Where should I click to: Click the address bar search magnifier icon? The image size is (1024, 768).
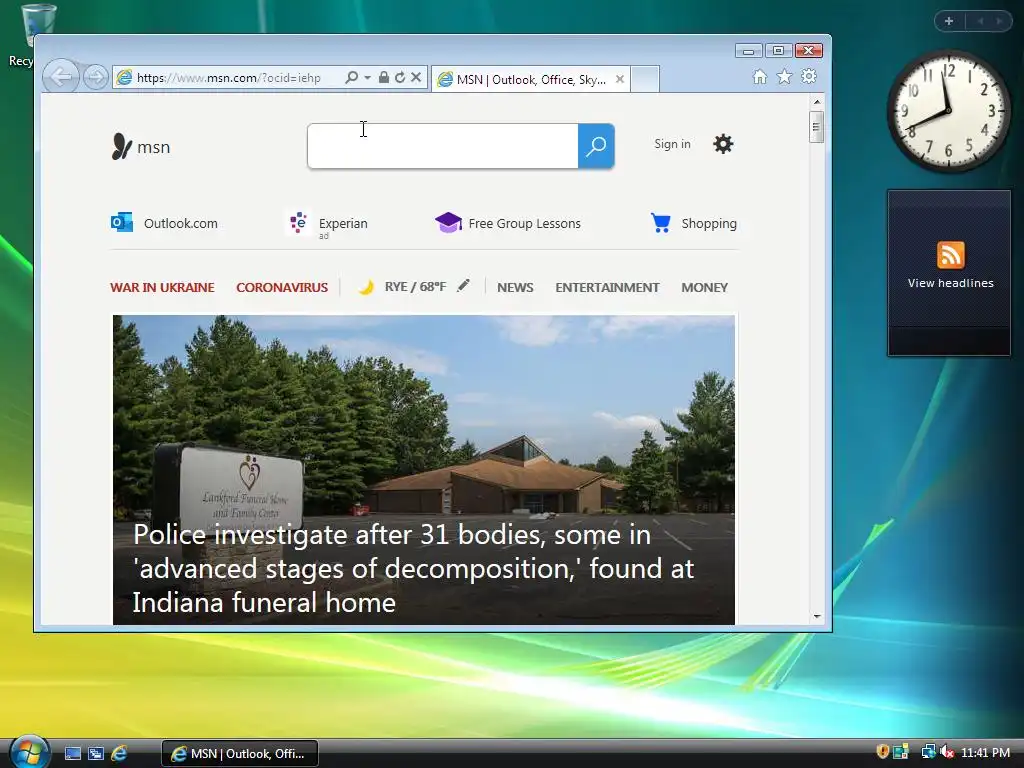tap(351, 78)
